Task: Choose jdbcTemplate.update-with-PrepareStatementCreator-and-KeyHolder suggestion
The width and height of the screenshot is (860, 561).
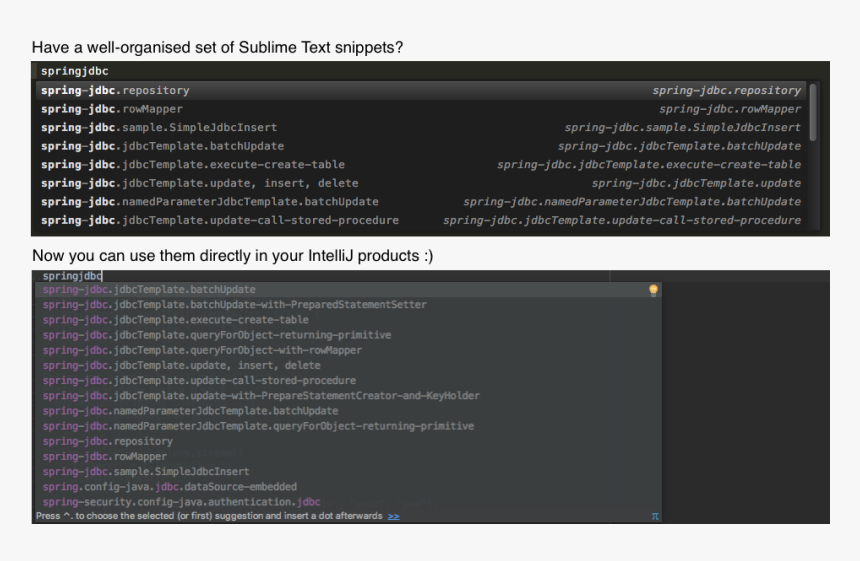Action: [x=261, y=396]
